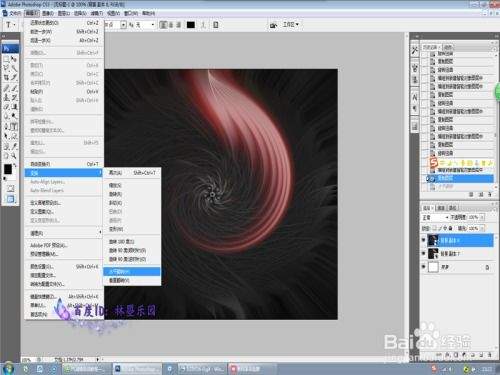Select the Dodge tool
Image resolution: width=500 pixels, height=375 pixels.
(14, 116)
